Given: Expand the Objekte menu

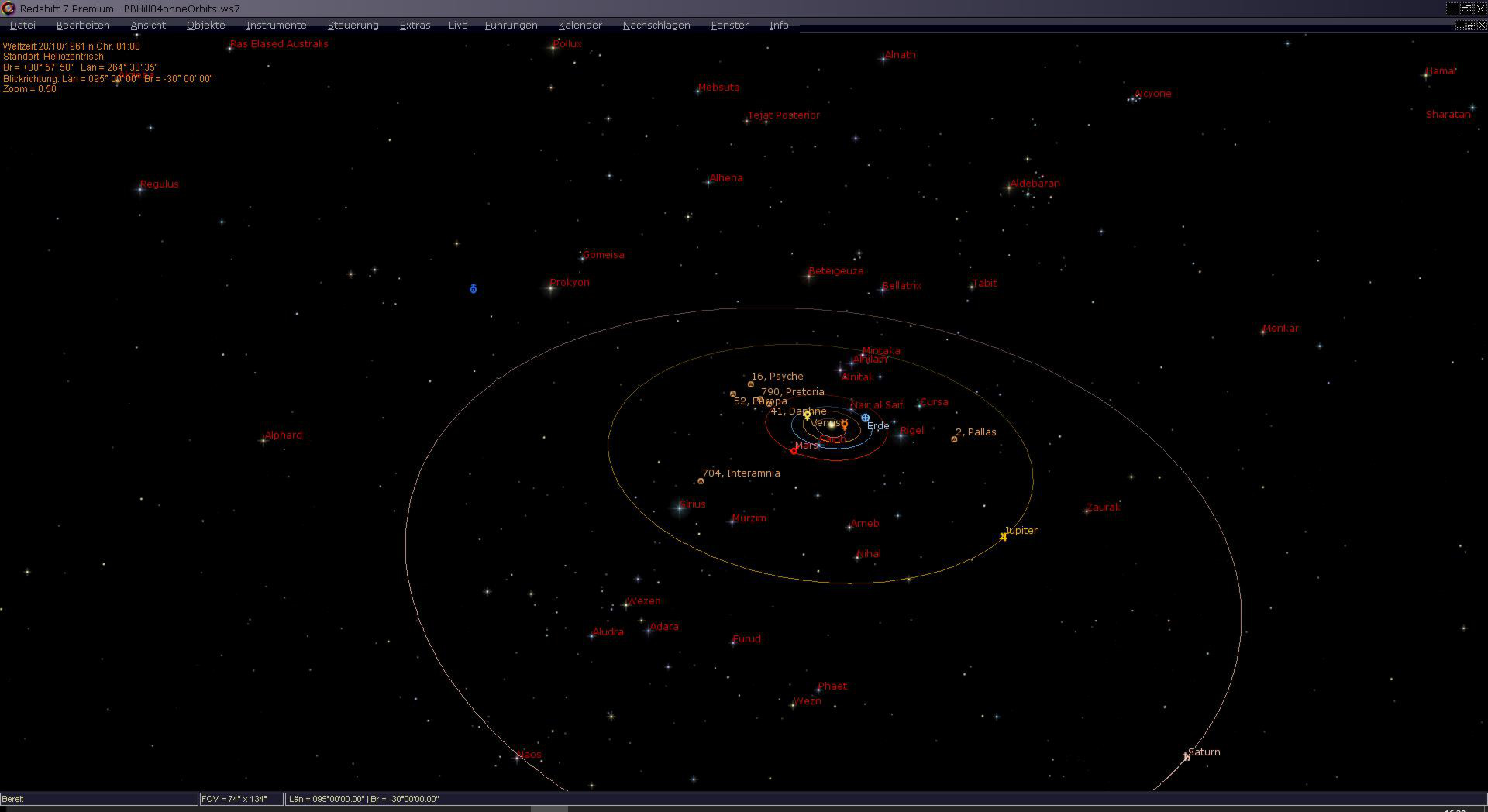Looking at the screenshot, I should 205,26.
